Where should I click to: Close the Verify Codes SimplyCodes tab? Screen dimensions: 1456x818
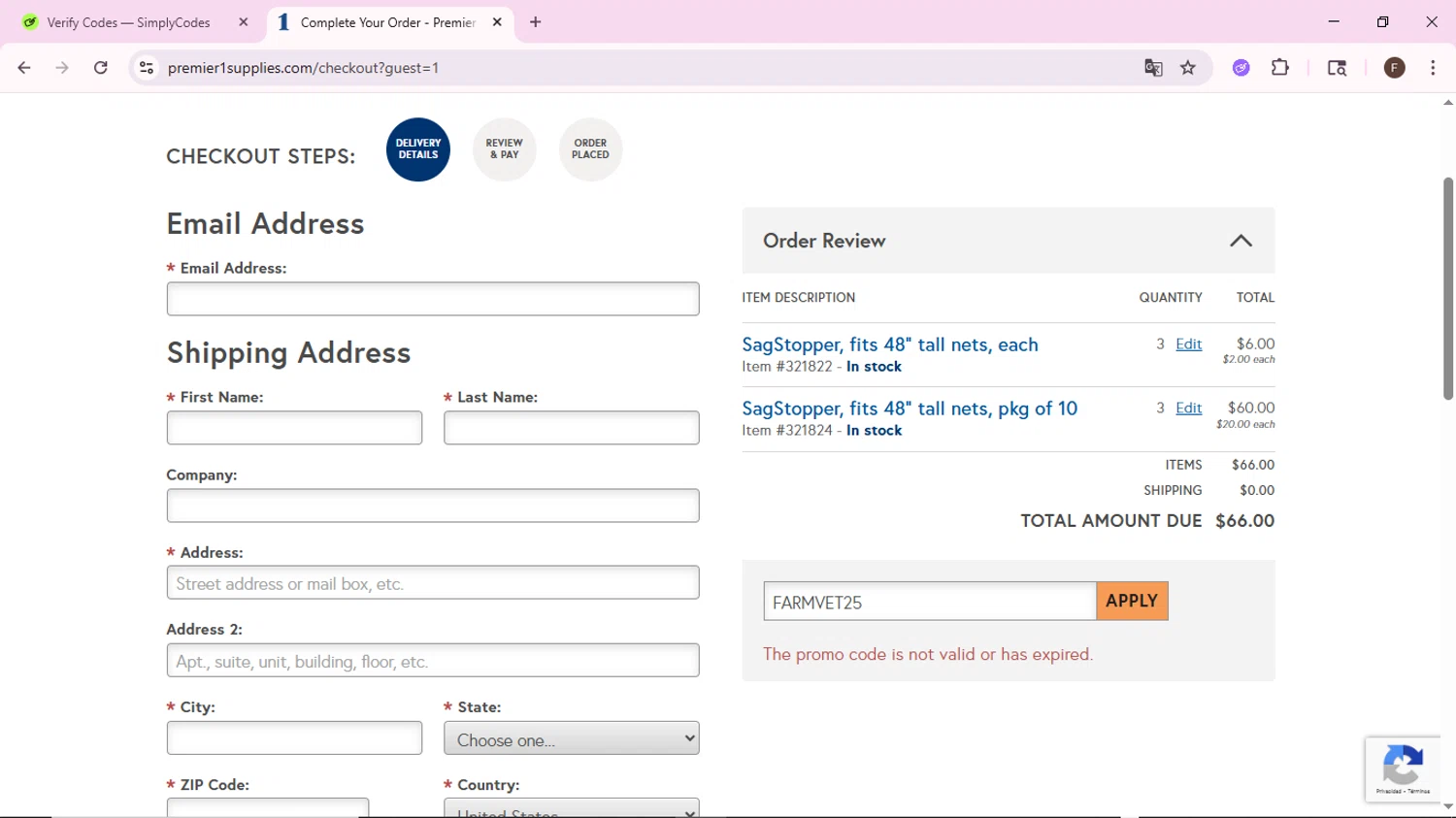coord(244,22)
